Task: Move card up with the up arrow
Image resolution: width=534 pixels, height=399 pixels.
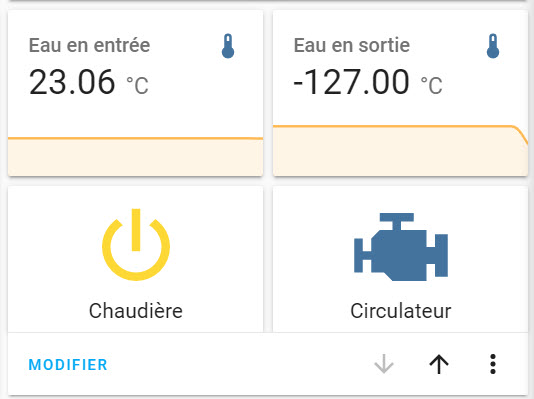Action: click(x=439, y=364)
